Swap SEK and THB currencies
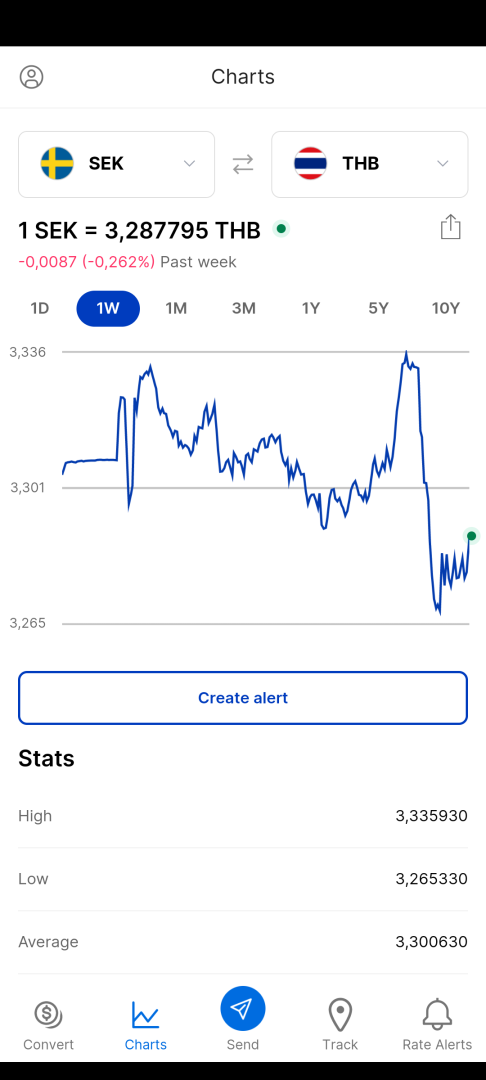 243,164
